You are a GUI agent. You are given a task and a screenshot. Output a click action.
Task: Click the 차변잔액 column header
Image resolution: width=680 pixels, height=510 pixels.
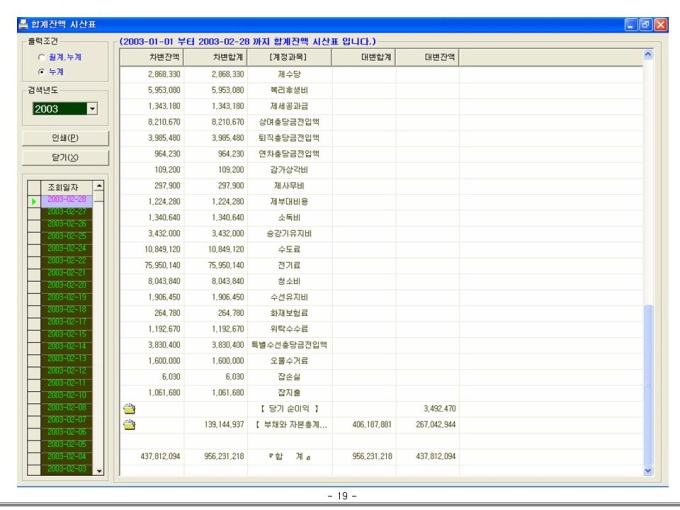163,57
